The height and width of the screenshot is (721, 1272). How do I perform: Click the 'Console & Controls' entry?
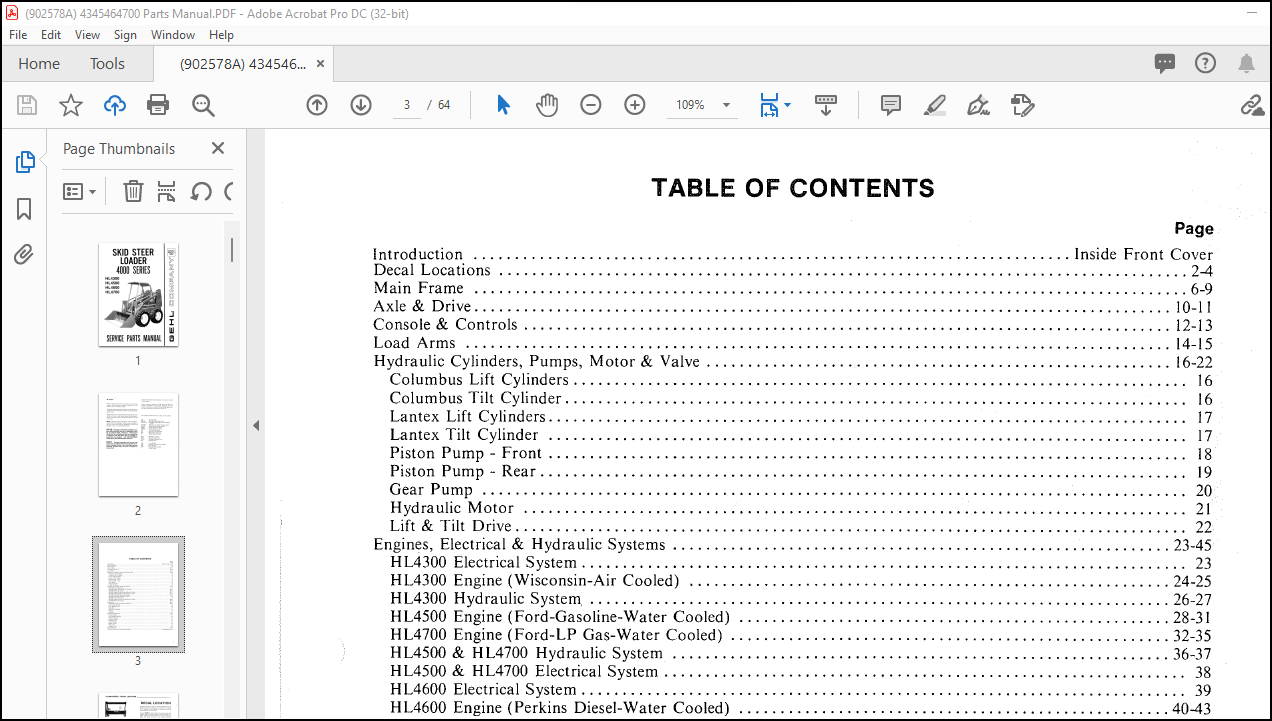pyautogui.click(x=446, y=324)
